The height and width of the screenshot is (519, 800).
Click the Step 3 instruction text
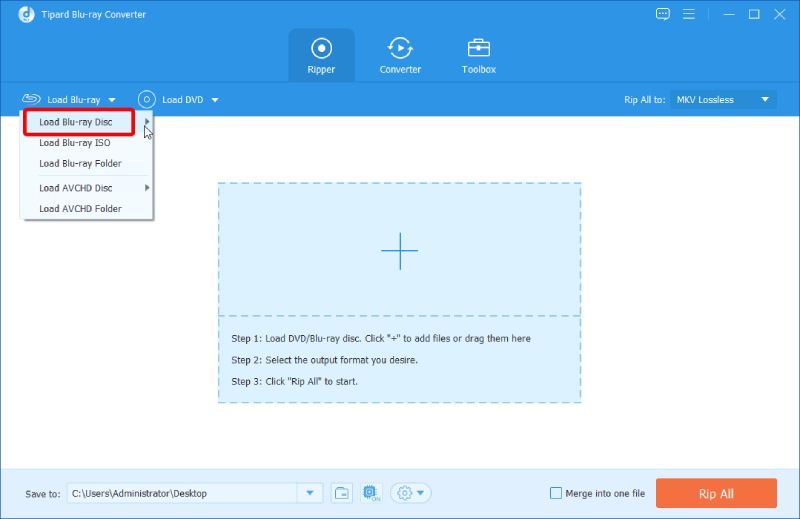294,381
